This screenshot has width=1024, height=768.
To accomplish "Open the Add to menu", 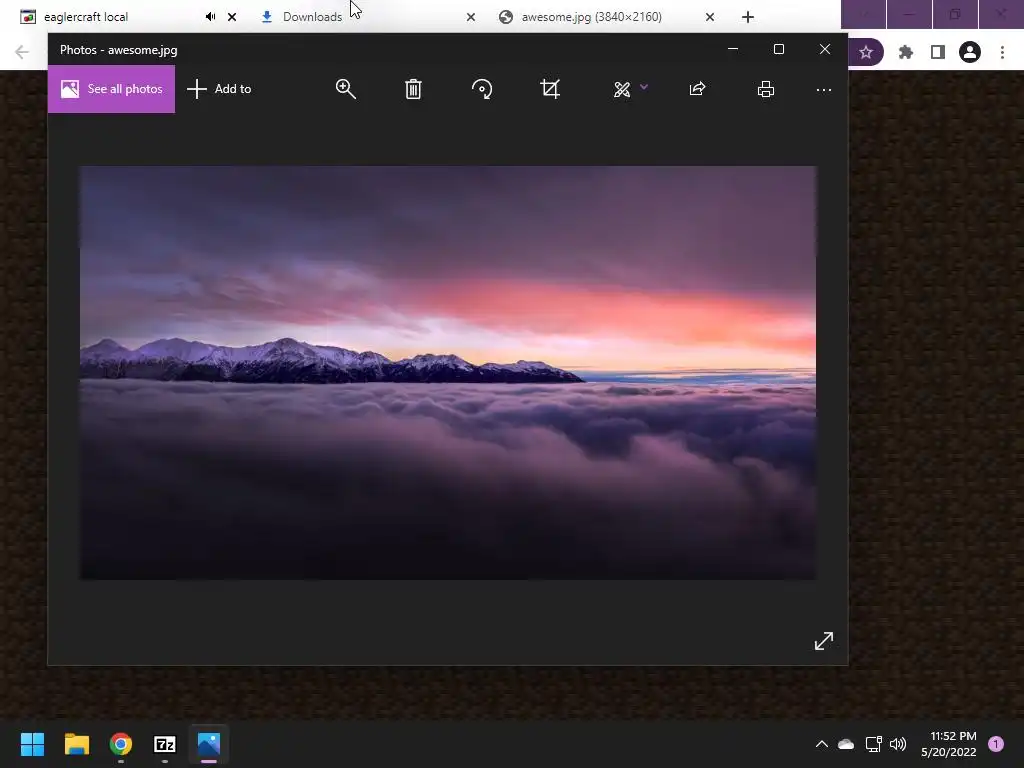I will click(219, 89).
